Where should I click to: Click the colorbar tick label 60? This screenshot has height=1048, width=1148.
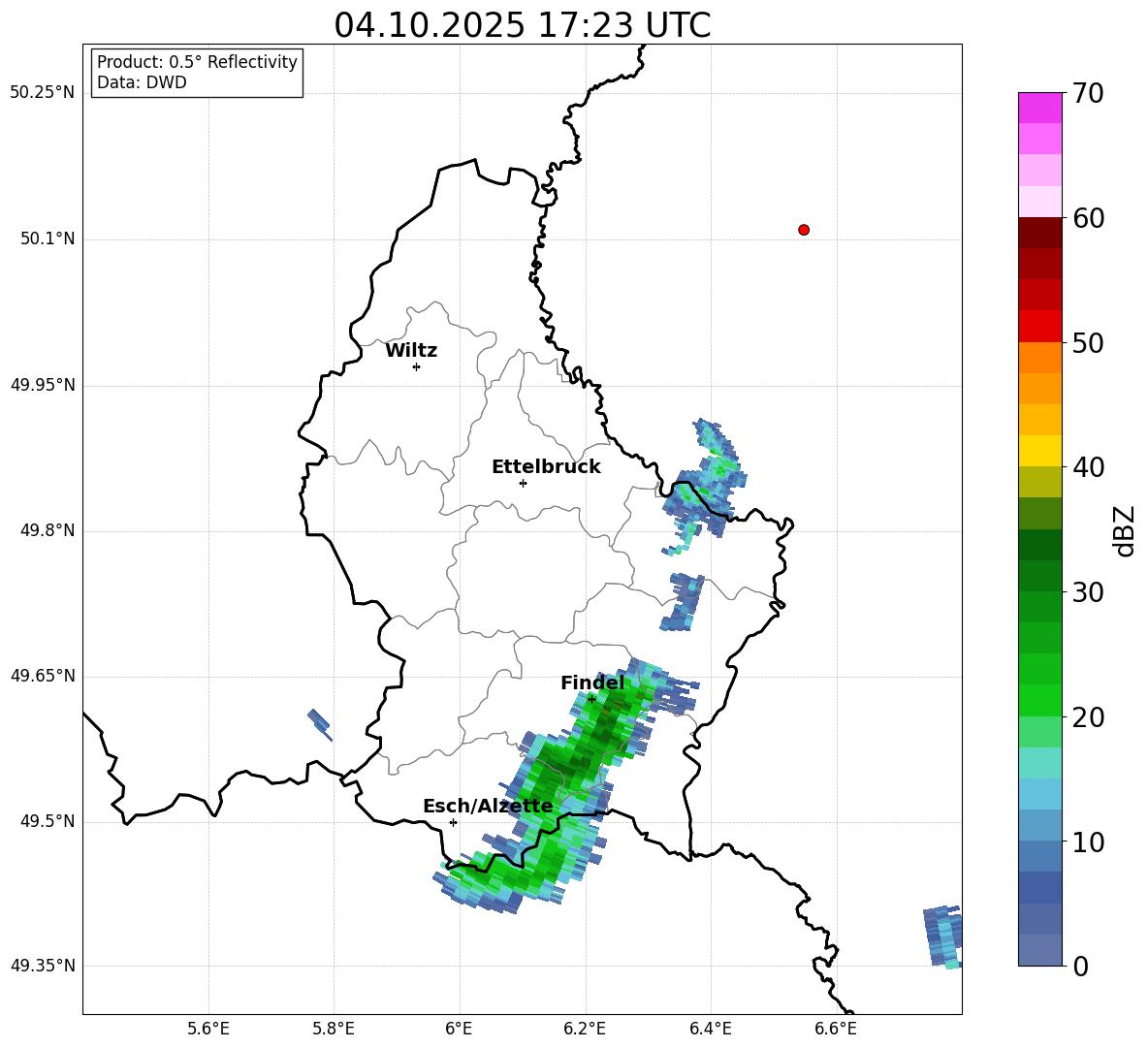point(1088,218)
